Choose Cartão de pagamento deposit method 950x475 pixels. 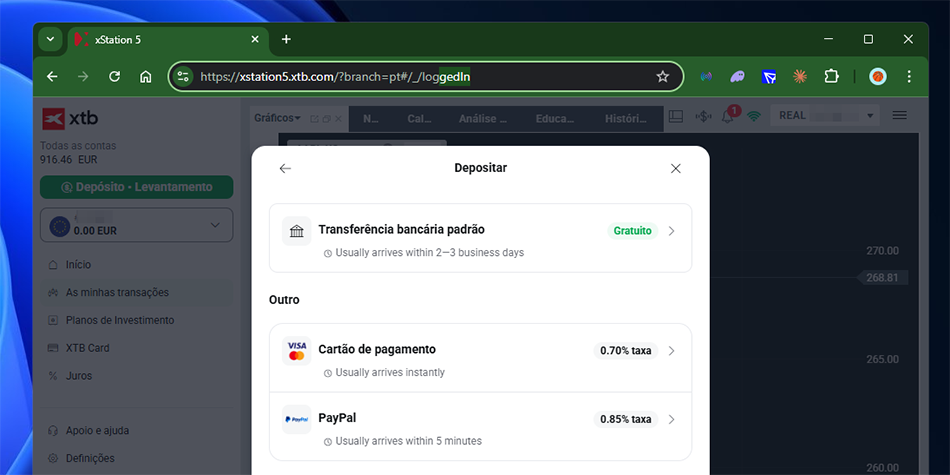(x=480, y=358)
